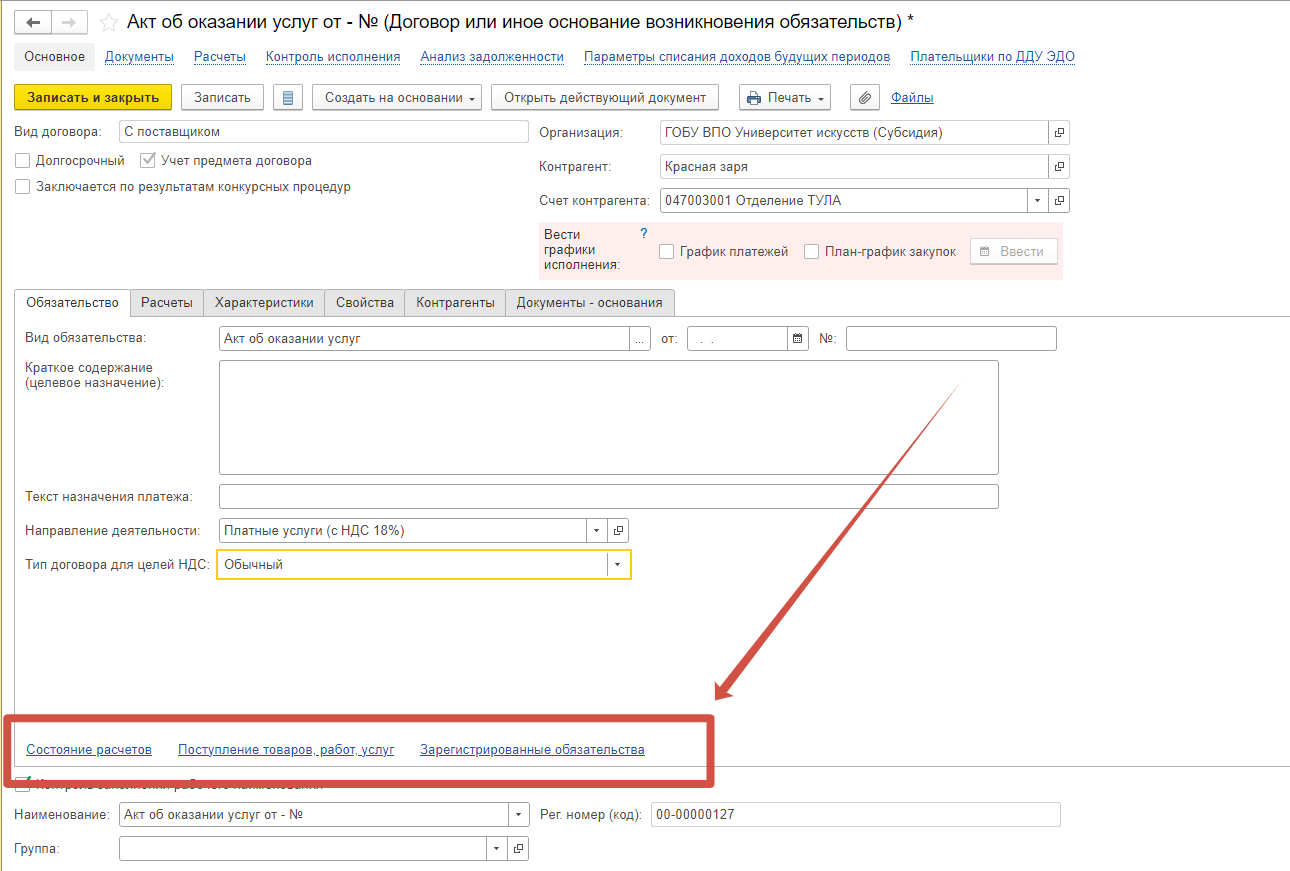Select the Характеристики tab
Screen dimensions: 1290x871
click(264, 302)
